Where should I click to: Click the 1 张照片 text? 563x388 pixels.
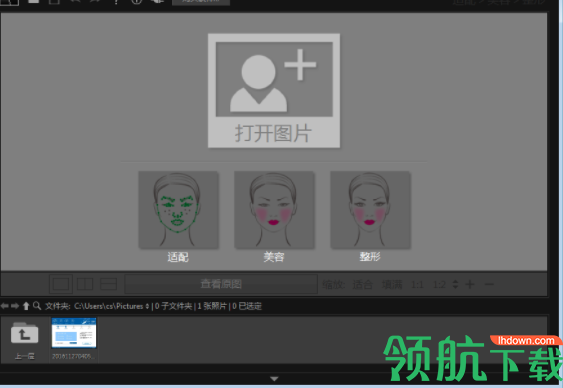[212, 306]
